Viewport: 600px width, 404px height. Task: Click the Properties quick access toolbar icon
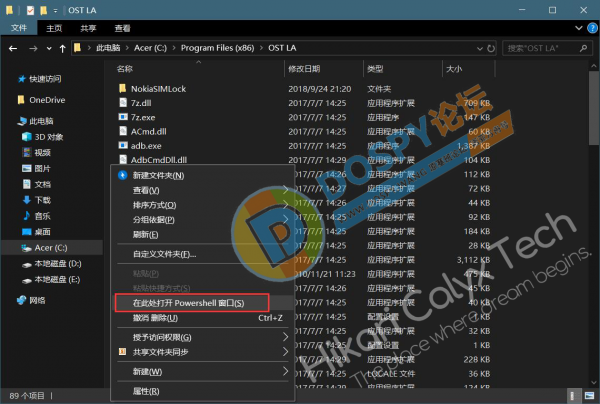(31, 10)
